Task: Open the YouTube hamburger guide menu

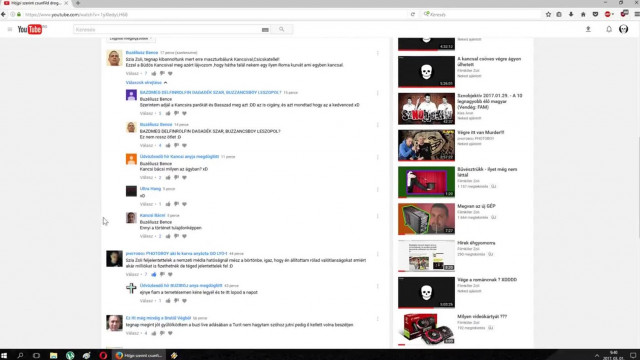Action: (x=10, y=29)
